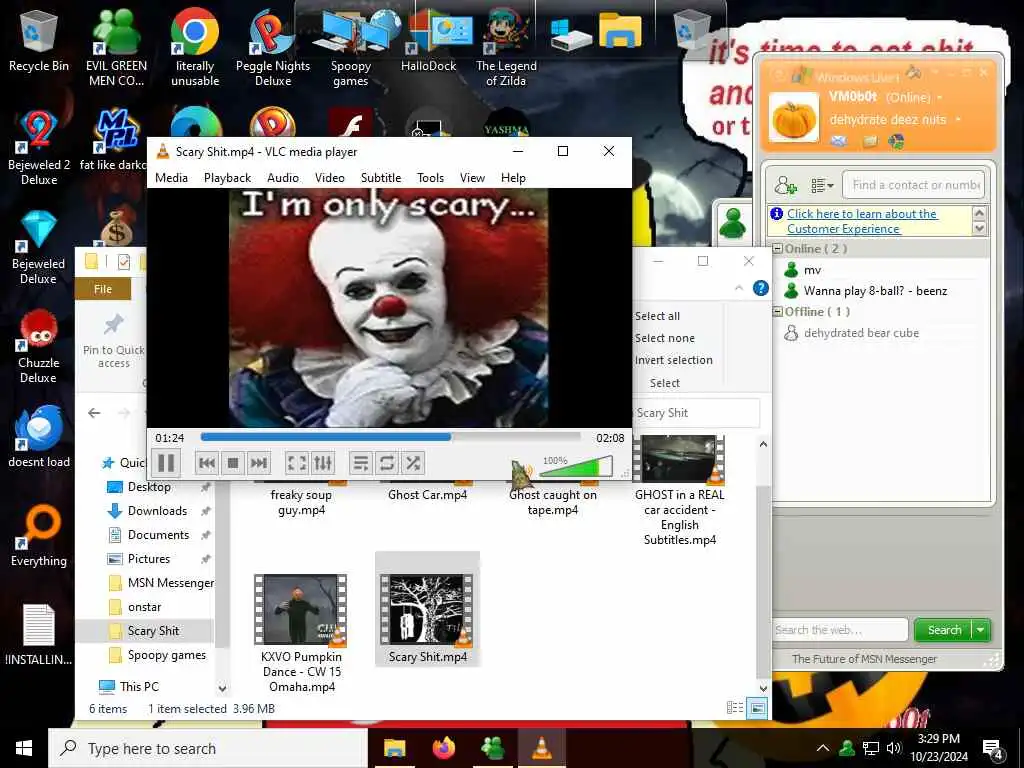Open Downloads in the navigation pane

click(157, 511)
